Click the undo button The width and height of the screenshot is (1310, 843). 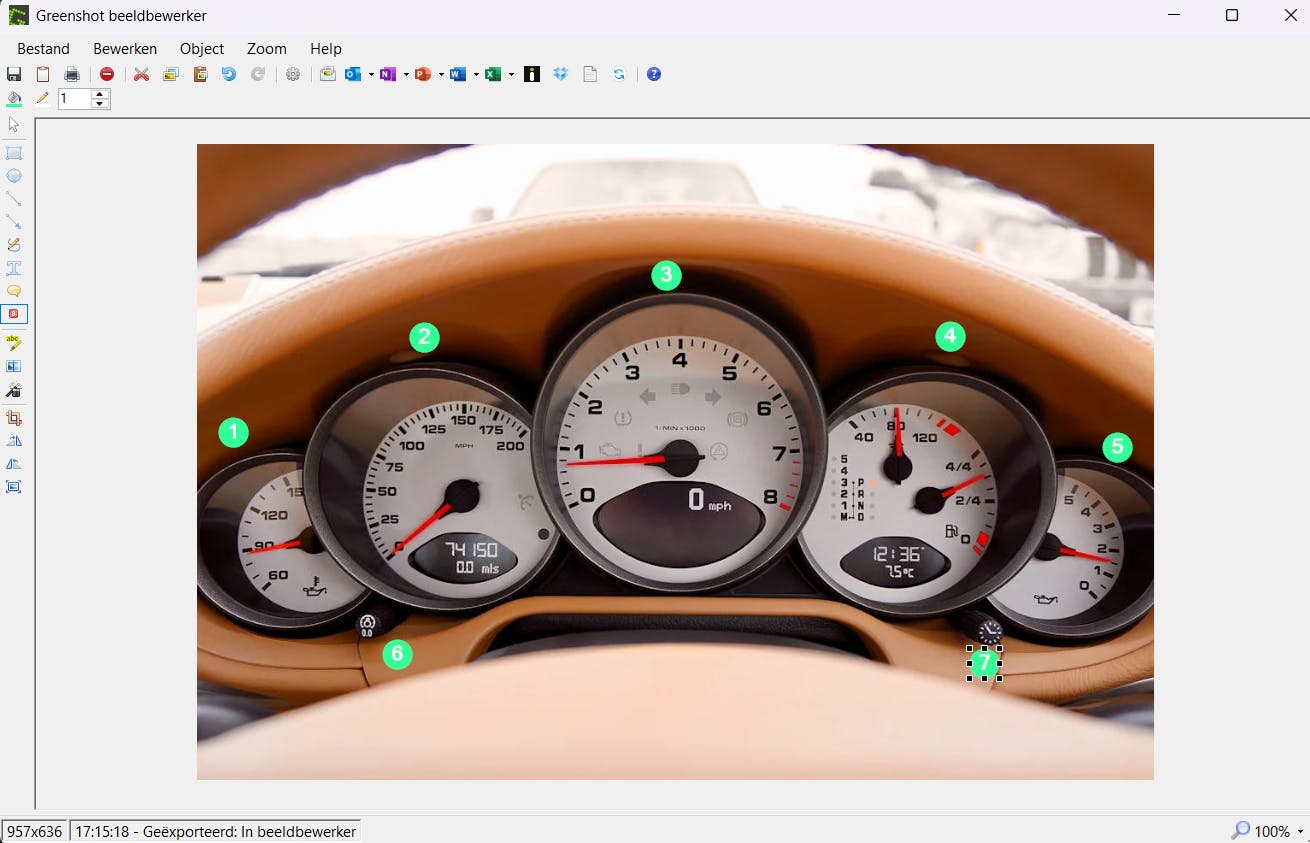(229, 74)
